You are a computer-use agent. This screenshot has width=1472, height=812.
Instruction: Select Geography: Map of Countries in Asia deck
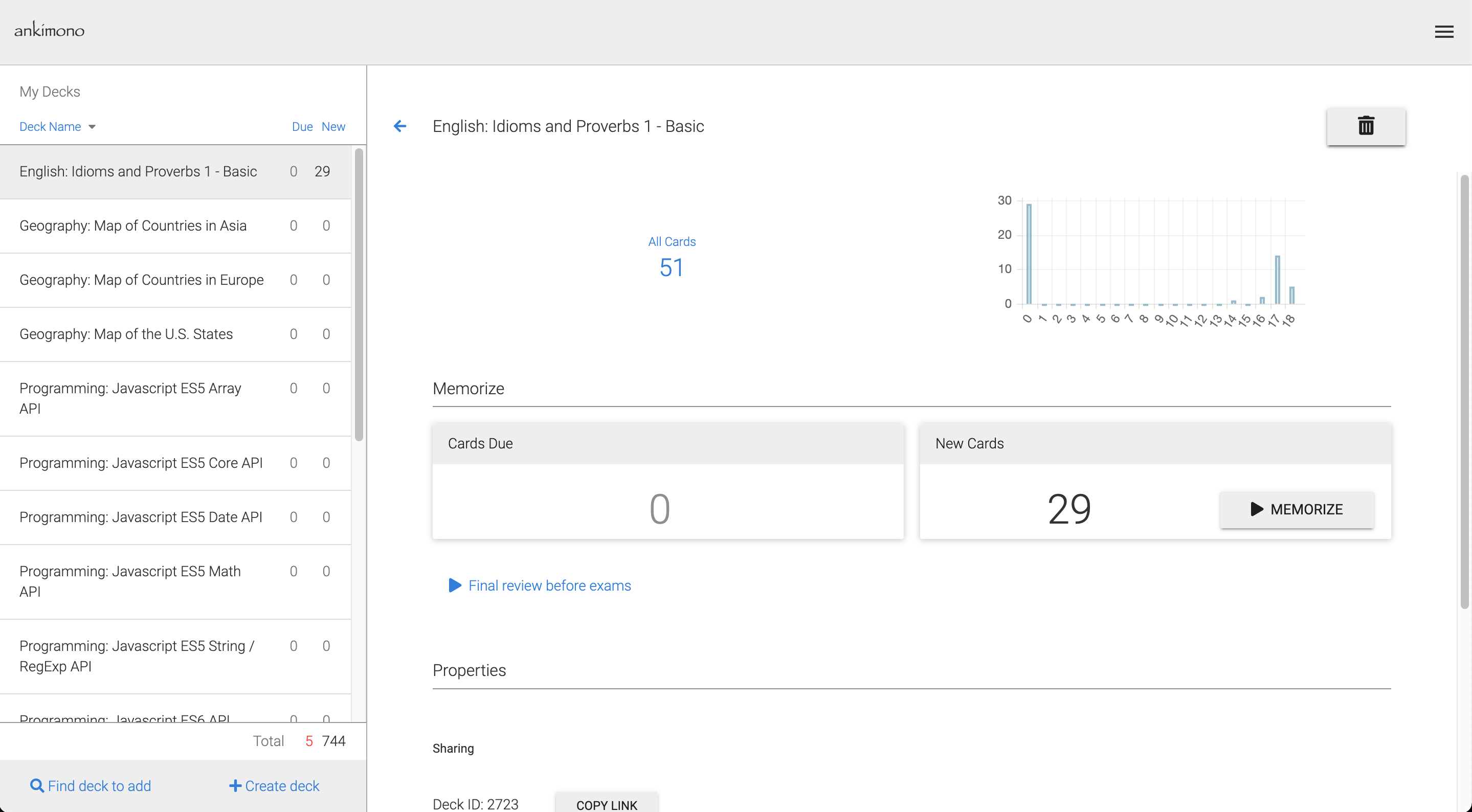[133, 225]
